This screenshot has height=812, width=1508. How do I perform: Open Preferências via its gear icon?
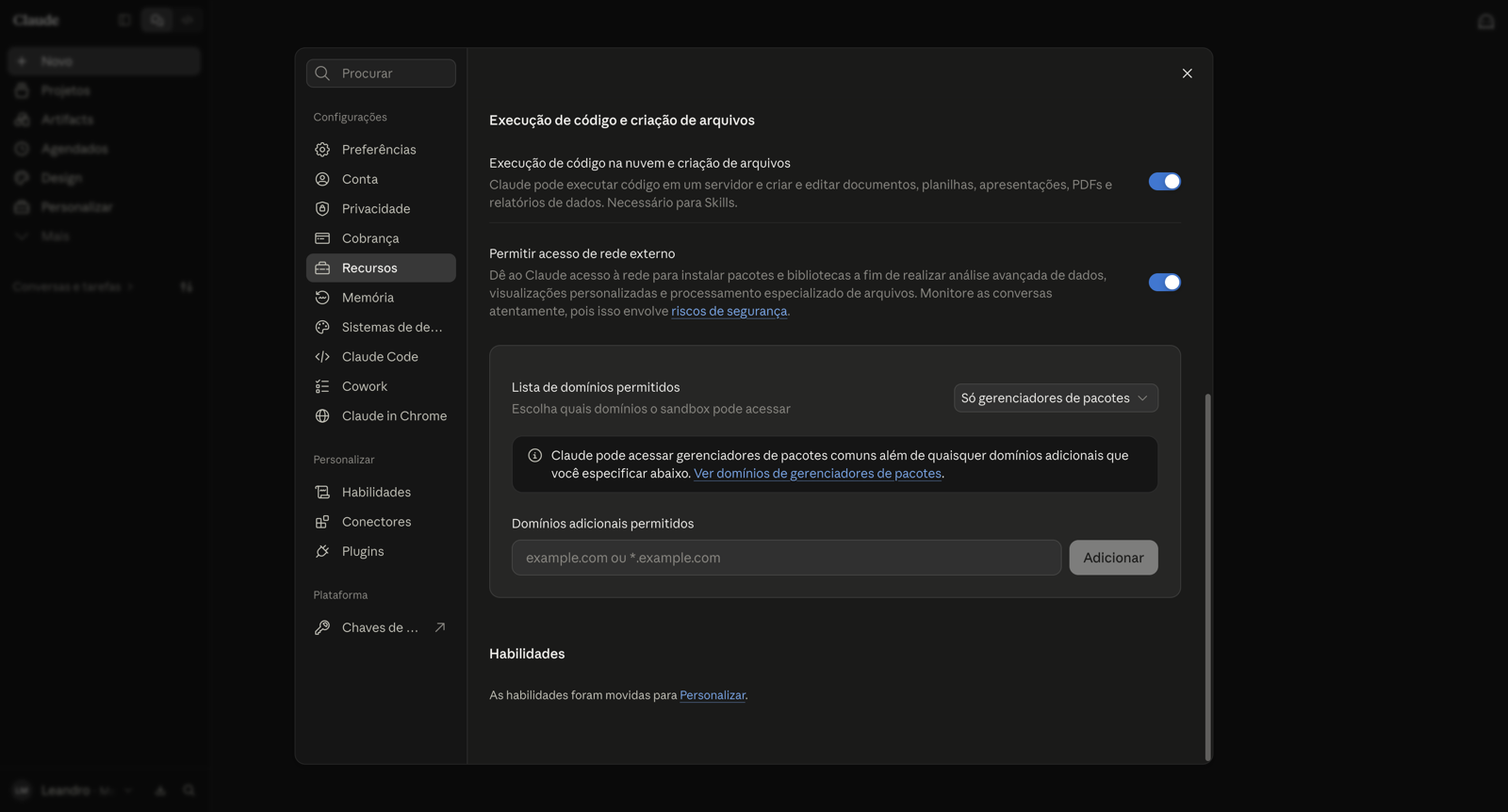(x=322, y=150)
